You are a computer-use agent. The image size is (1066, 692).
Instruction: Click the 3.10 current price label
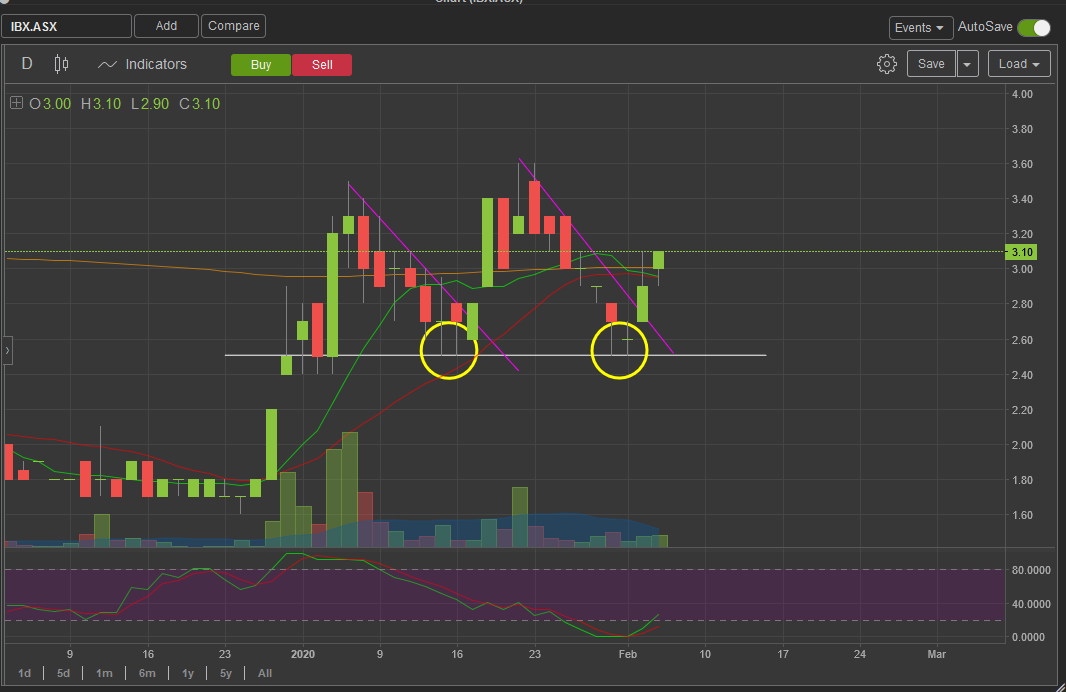pos(1021,252)
